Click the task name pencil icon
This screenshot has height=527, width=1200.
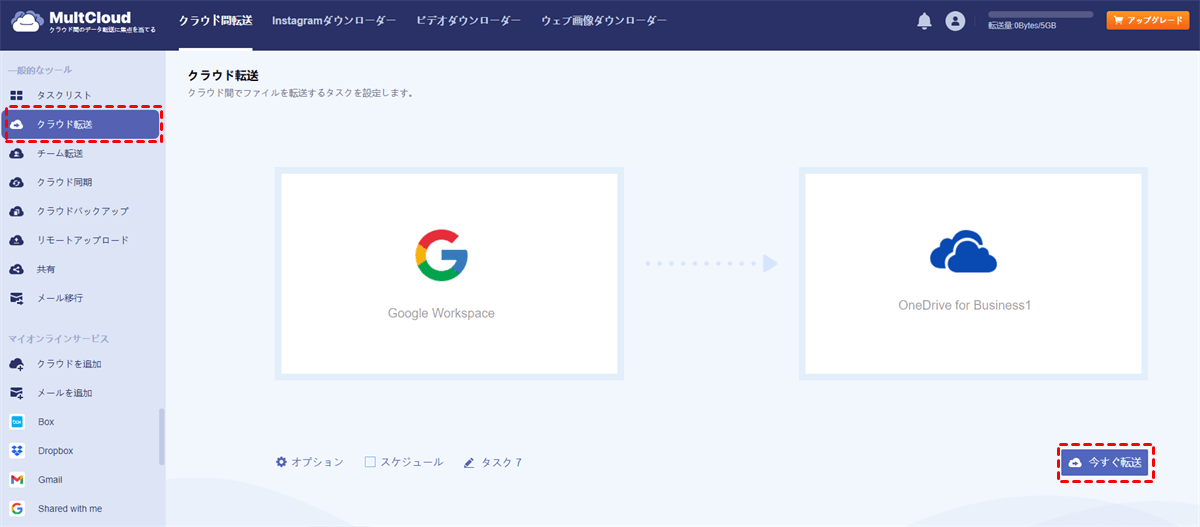(469, 462)
